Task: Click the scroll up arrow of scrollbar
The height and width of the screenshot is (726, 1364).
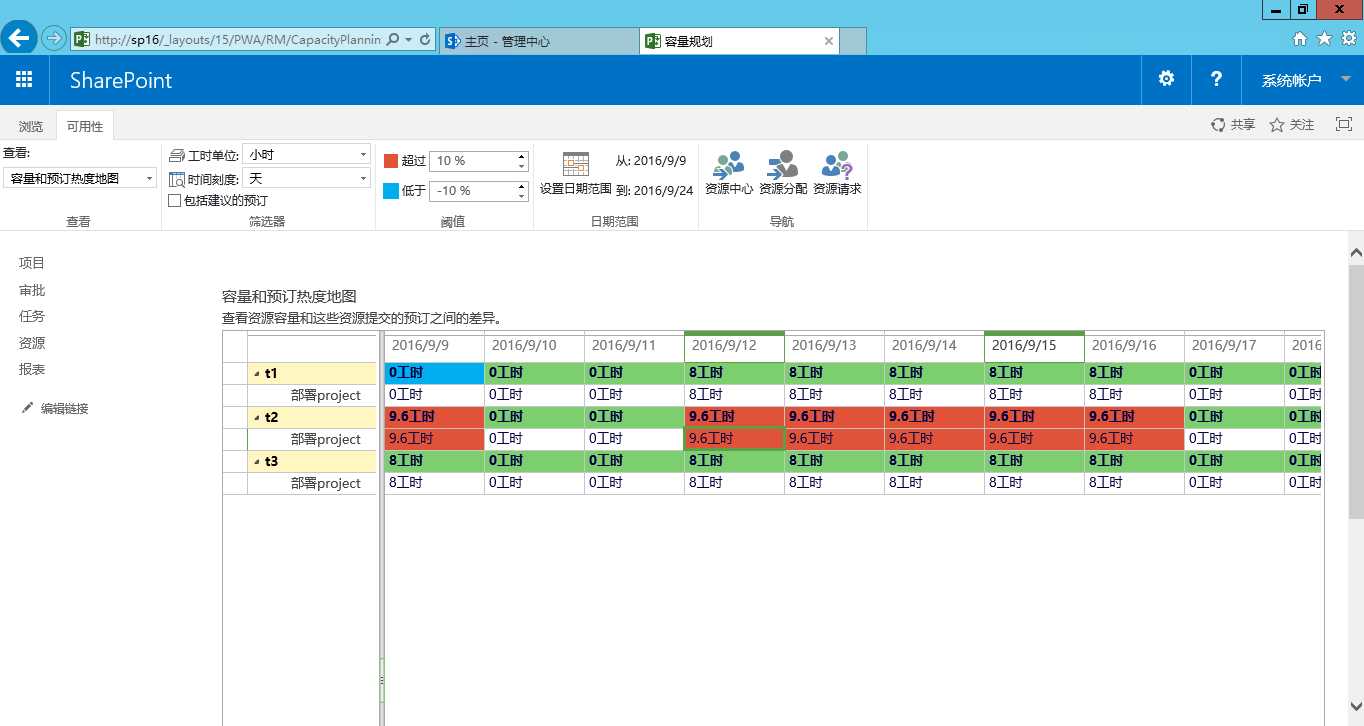Action: click(1356, 254)
